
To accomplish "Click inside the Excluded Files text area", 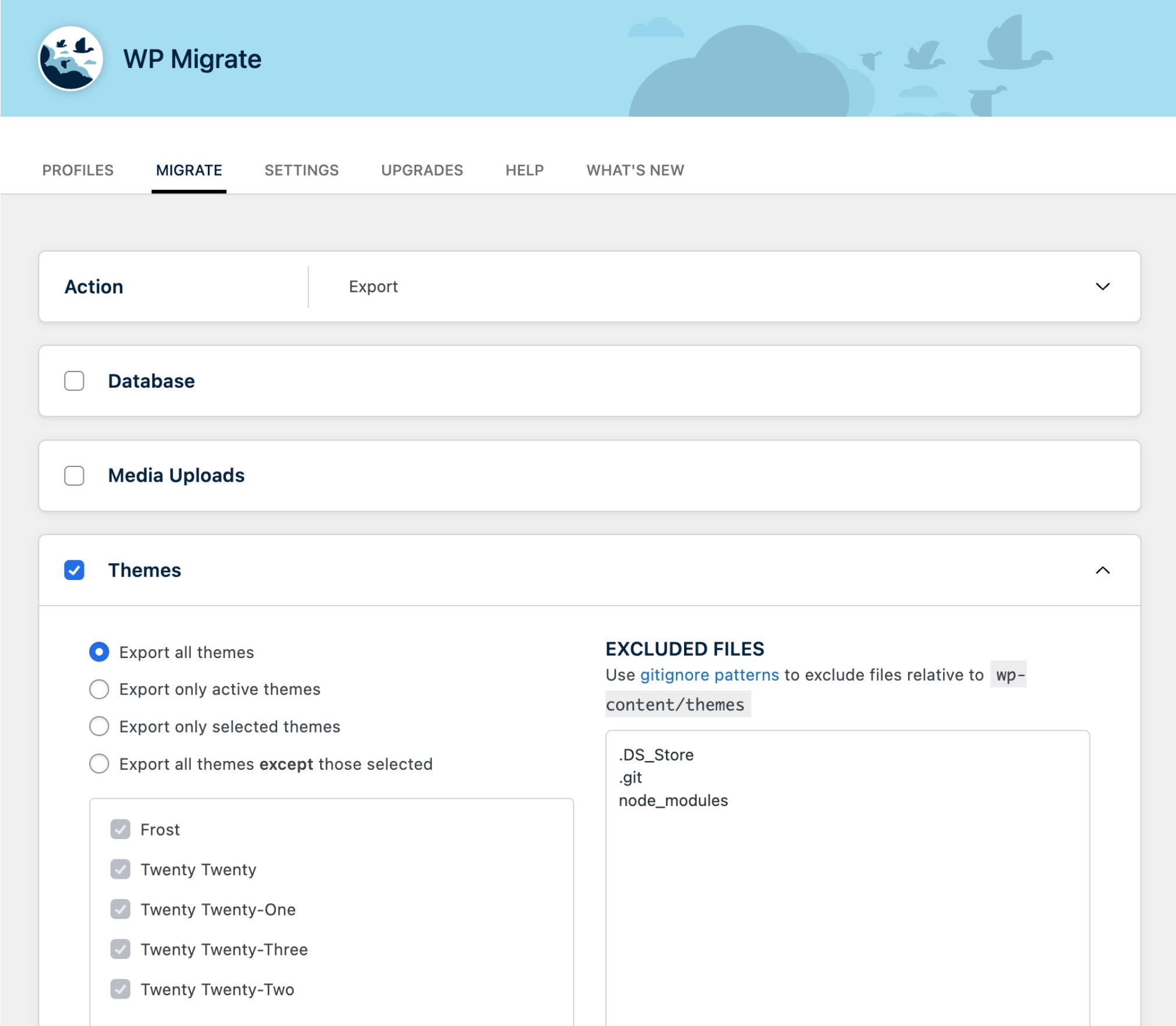I will coord(847,903).
